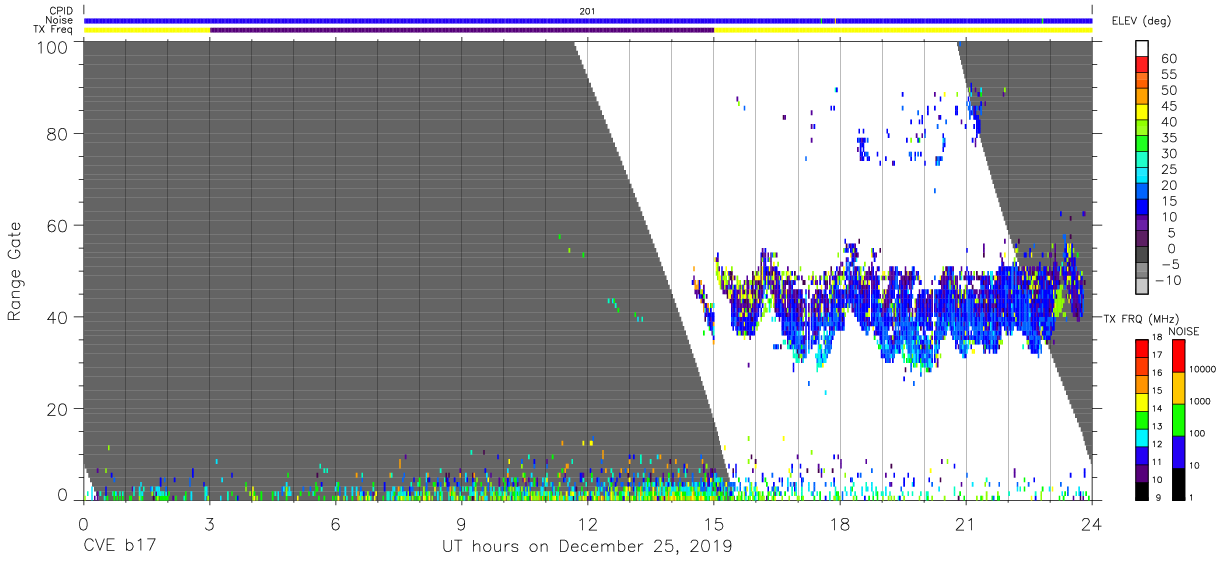This screenshot has width=1228, height=567.
Task: Click the '60' tick on ELEV color bar
Action: [x=1168, y=59]
